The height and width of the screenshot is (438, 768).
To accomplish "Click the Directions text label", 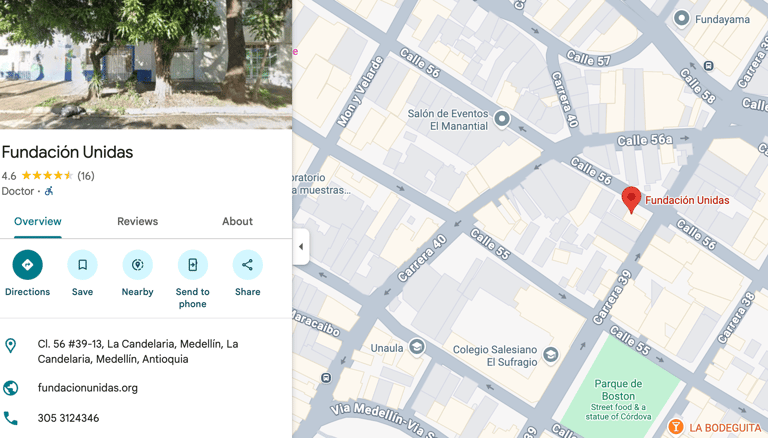I will click(x=27, y=292).
